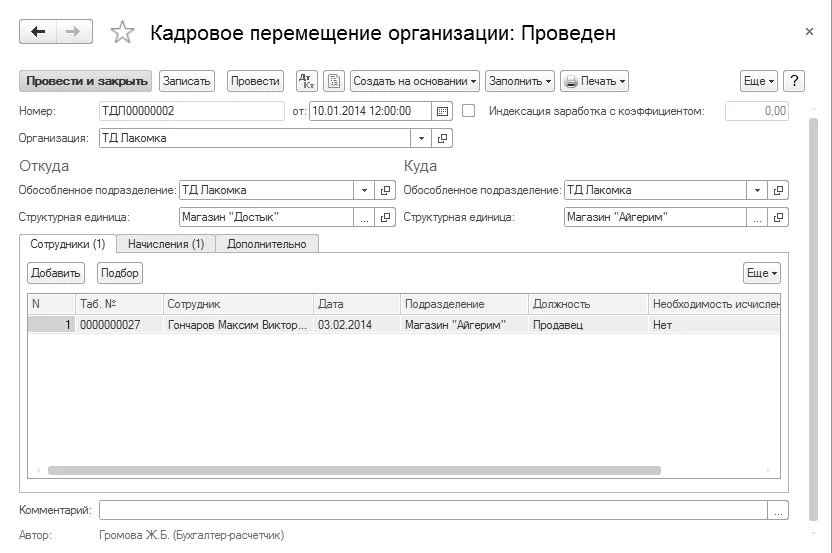Click the Номер field ТДЛ00000002
The height and width of the screenshot is (553, 832).
[x=192, y=111]
